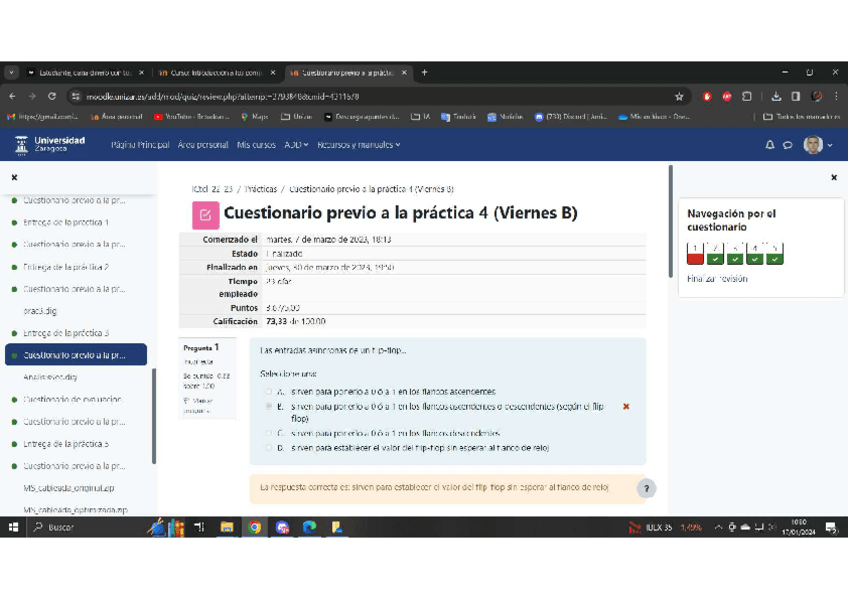Close the right quiz navigation drawer
This screenshot has width=848, height=599.
(x=834, y=177)
